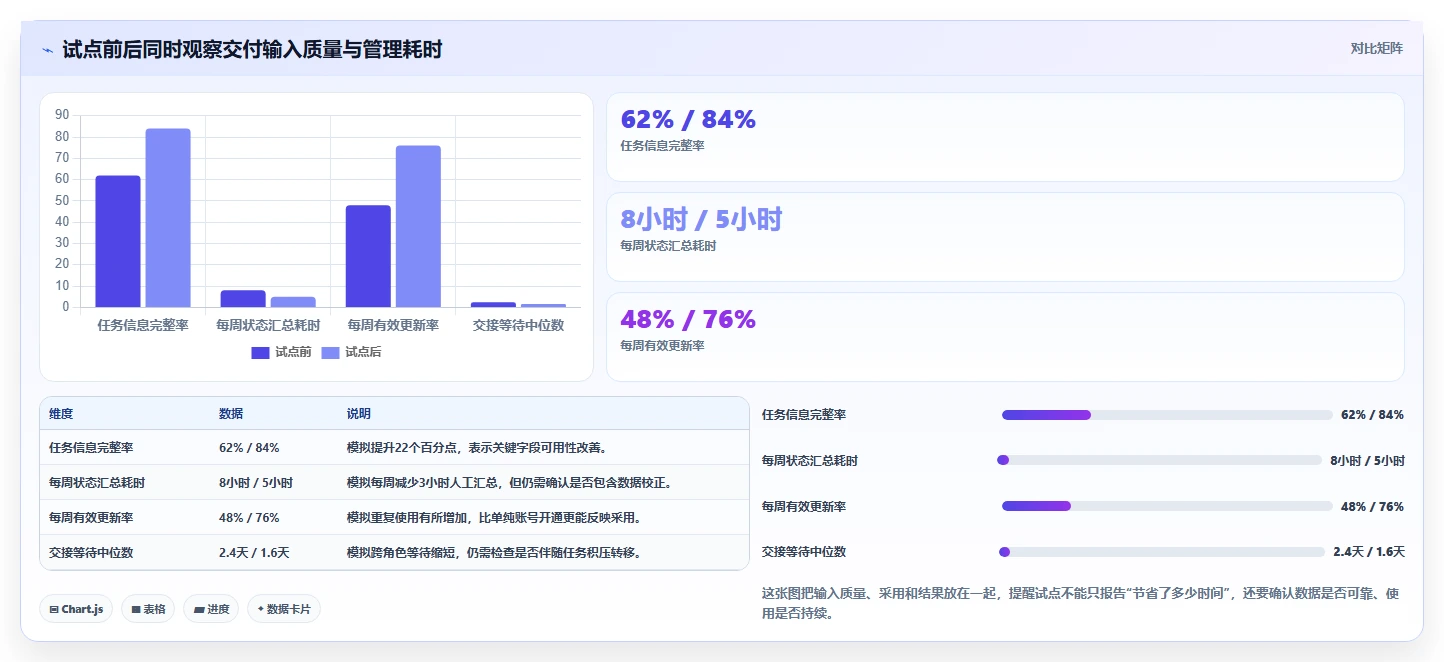Click the 交接等待中位数 progress bar

[x=1162, y=552]
